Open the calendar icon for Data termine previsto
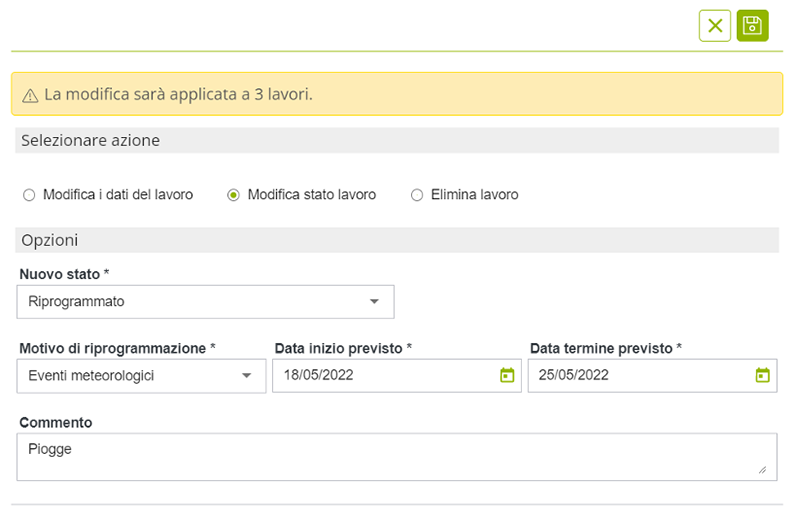 point(762,376)
